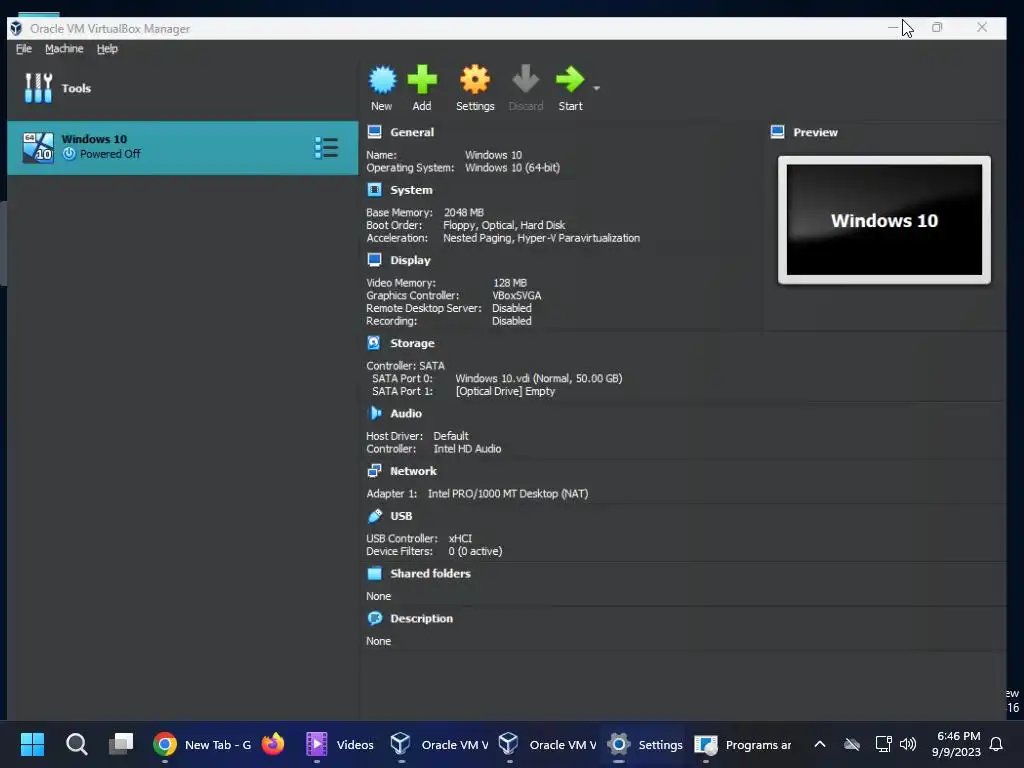1024x768 pixels.
Task: Click the System chip icon
Action: [x=374, y=190]
